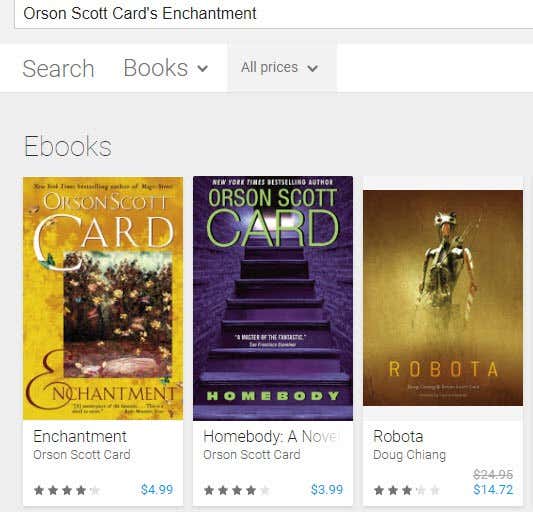
Task: Open the Books category dropdown
Action: click(x=166, y=68)
